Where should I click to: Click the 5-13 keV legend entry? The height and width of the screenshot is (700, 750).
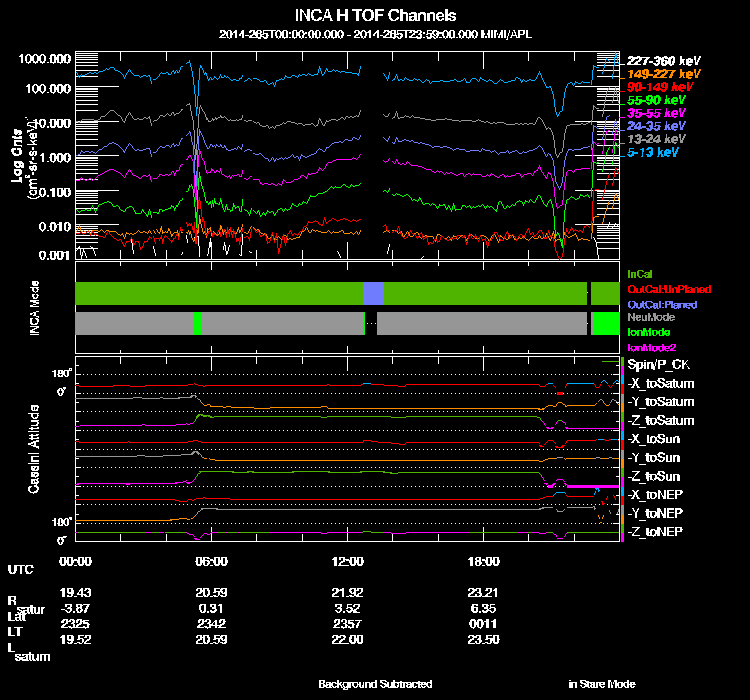tap(654, 153)
